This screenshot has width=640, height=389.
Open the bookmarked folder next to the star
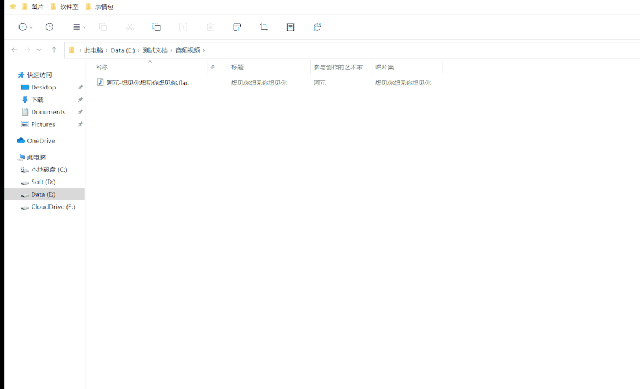coord(32,7)
